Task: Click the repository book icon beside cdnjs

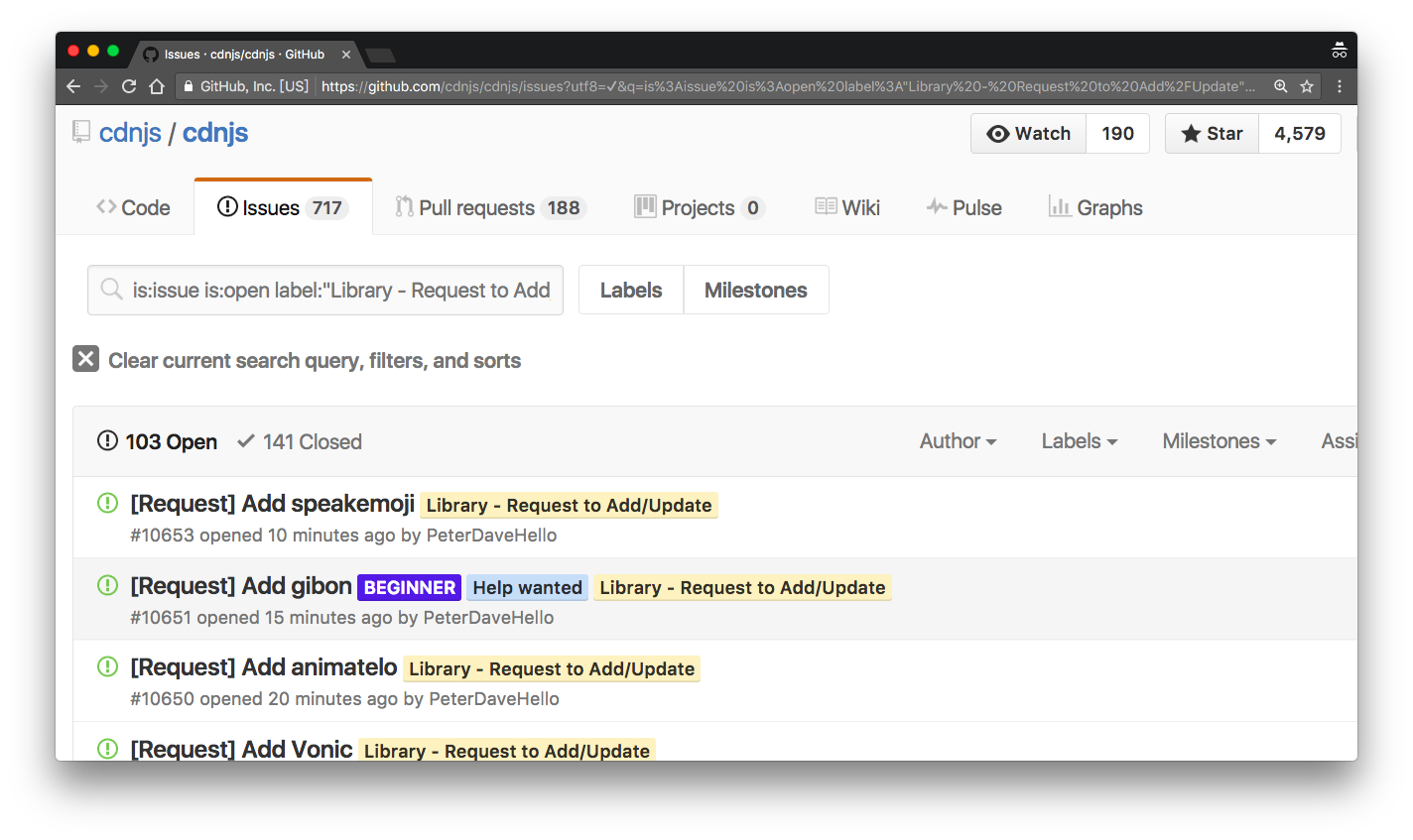Action: click(x=81, y=132)
